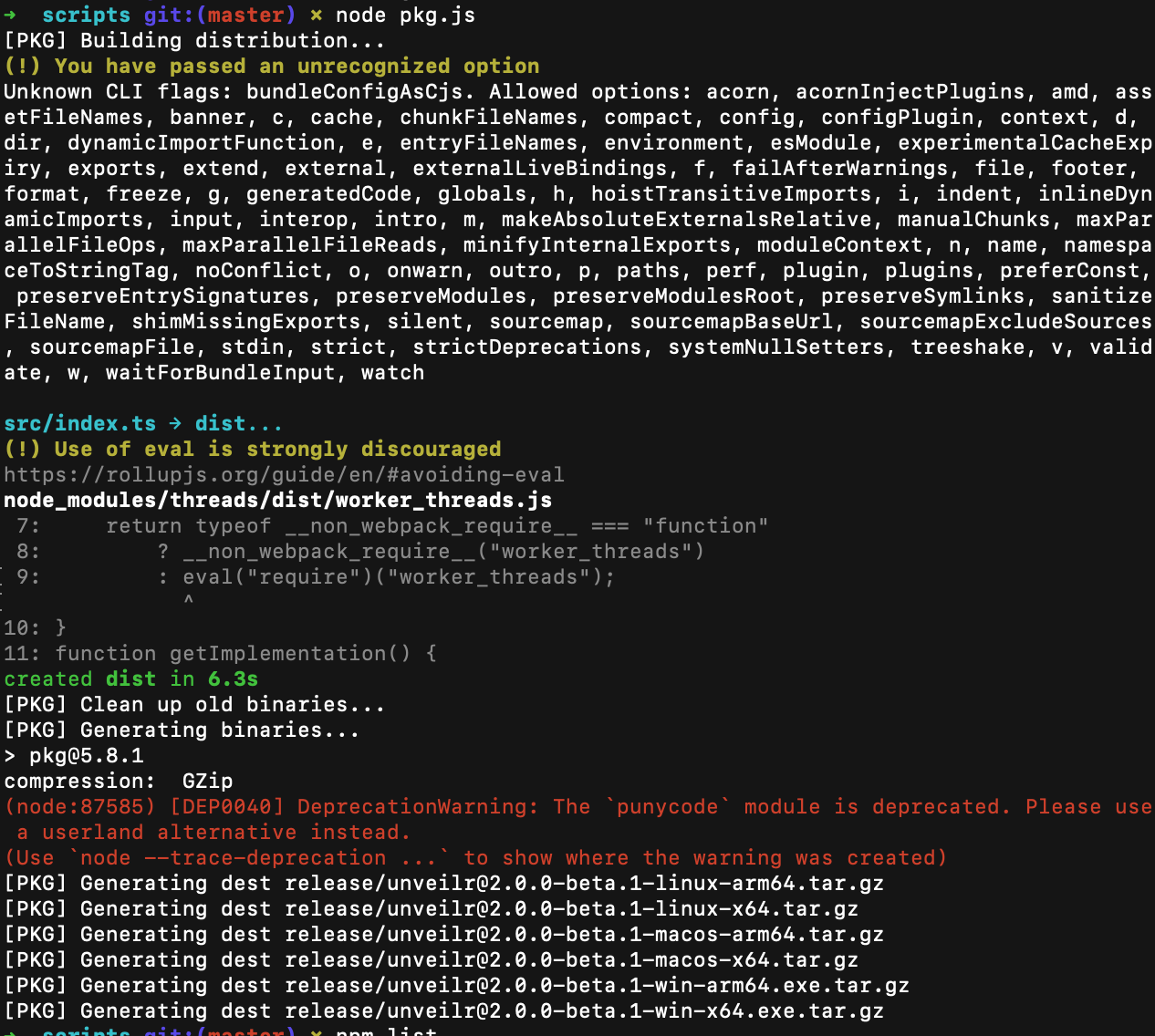
Task: Click the git:(master) branch indicator
Action: pyautogui.click(x=220, y=16)
